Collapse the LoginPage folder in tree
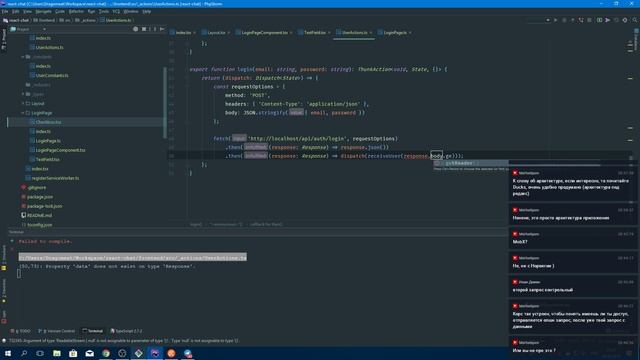Screen dimensions: 640x360 point(23,113)
